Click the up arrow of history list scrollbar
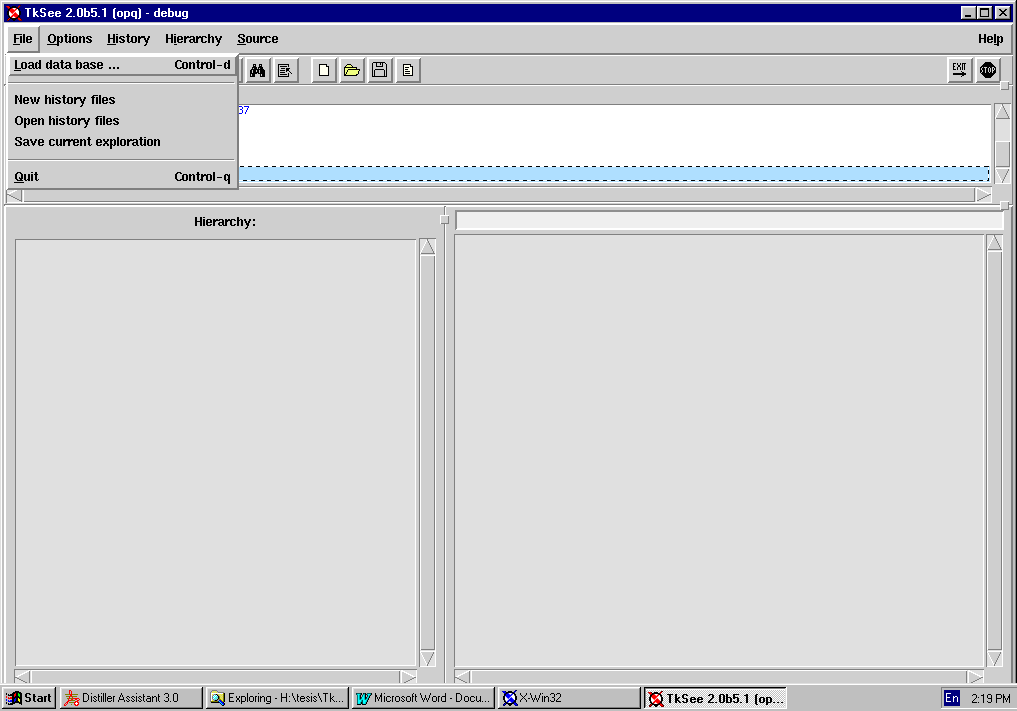Image resolution: width=1017 pixels, height=711 pixels. coord(1003,112)
